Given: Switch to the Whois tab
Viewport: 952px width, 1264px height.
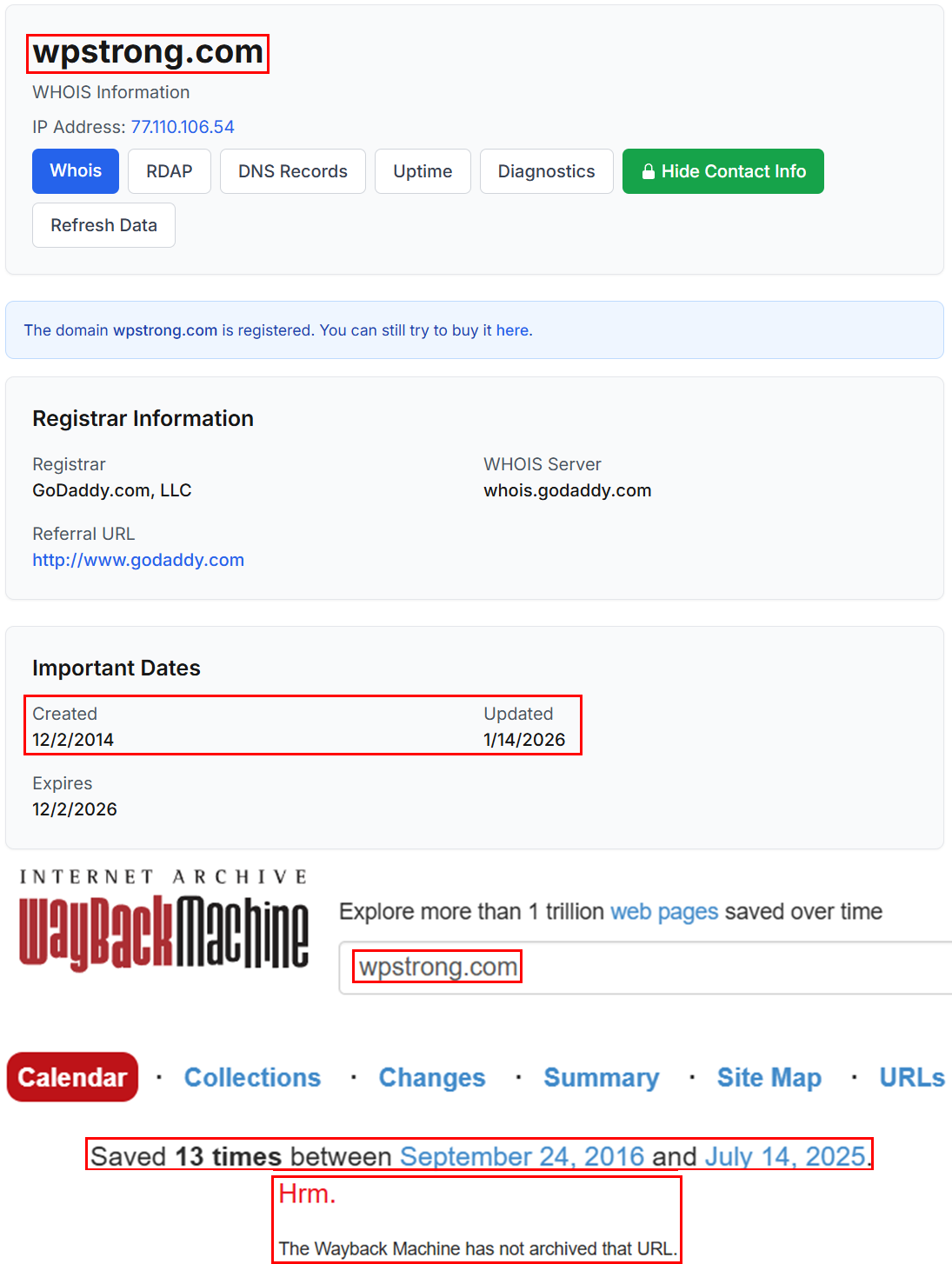Looking at the screenshot, I should (75, 171).
